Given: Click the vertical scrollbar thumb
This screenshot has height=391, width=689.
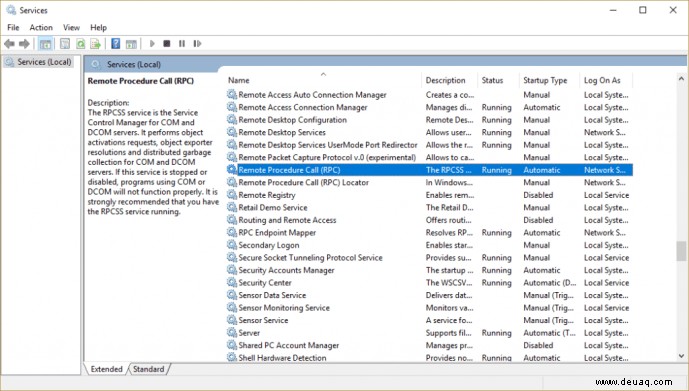Looking at the screenshot, I should [x=681, y=250].
